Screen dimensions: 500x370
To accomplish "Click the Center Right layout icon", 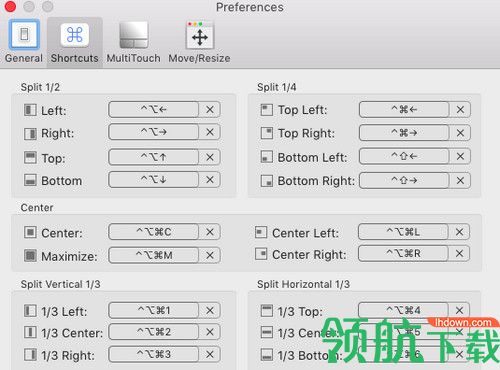I will pos(261,254).
